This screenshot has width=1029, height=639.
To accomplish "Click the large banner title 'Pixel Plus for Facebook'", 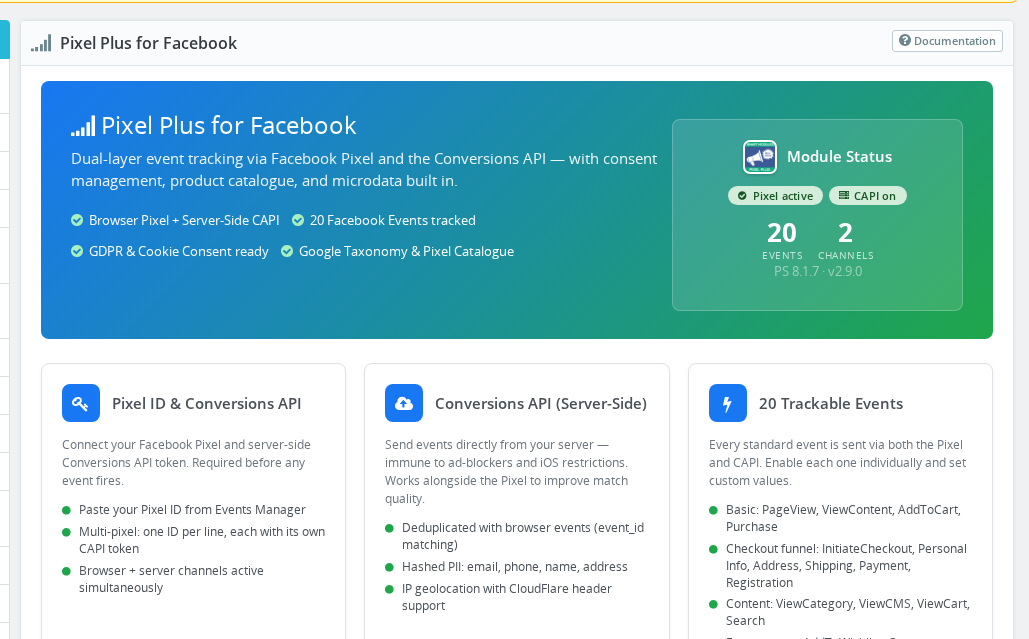I will [x=228, y=125].
